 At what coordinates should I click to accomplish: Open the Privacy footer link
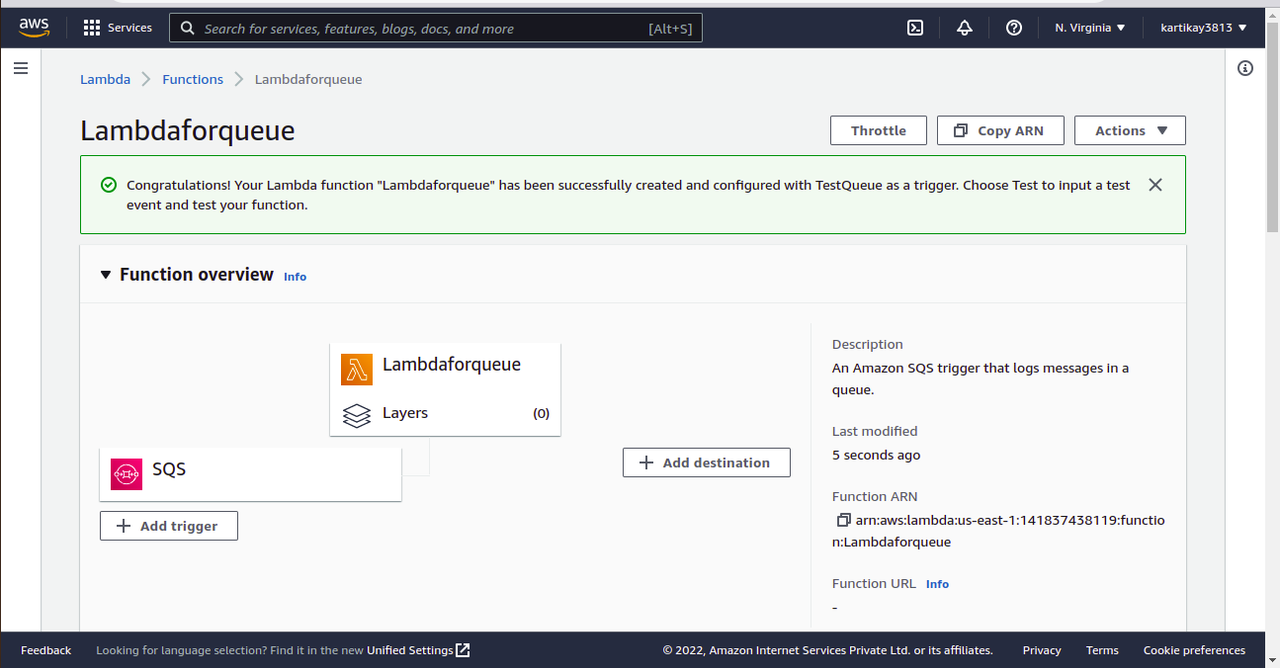click(x=1042, y=650)
